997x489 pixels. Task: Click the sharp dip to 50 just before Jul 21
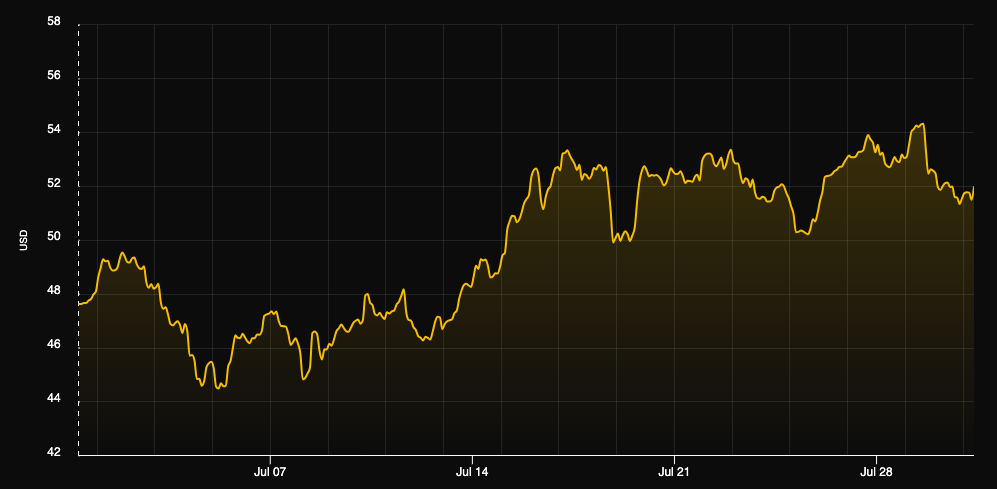tap(615, 241)
